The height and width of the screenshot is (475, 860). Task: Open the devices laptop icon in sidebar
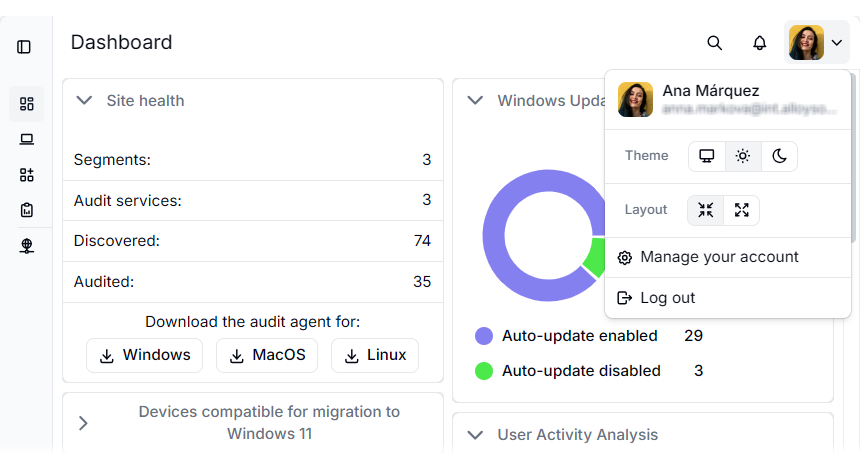click(27, 139)
